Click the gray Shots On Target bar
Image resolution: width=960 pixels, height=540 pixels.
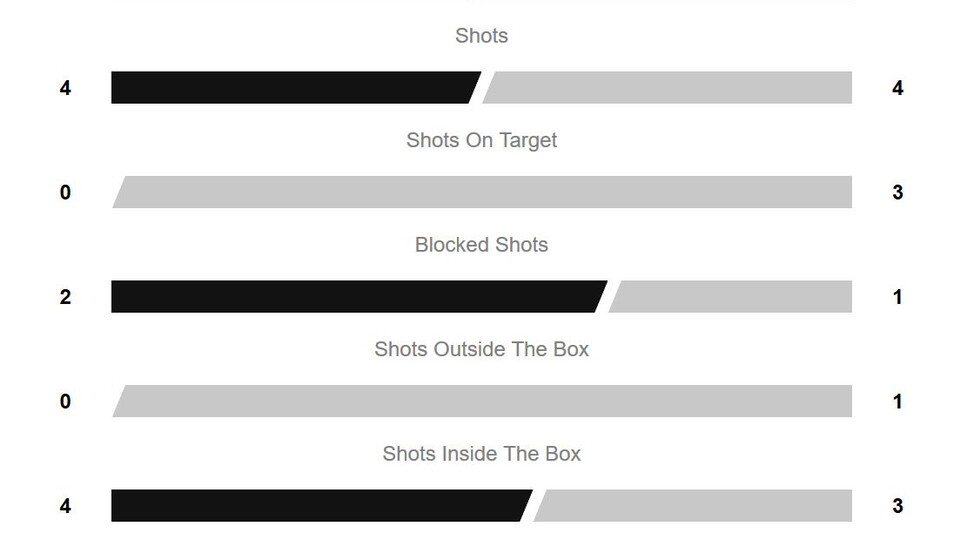pos(481,192)
